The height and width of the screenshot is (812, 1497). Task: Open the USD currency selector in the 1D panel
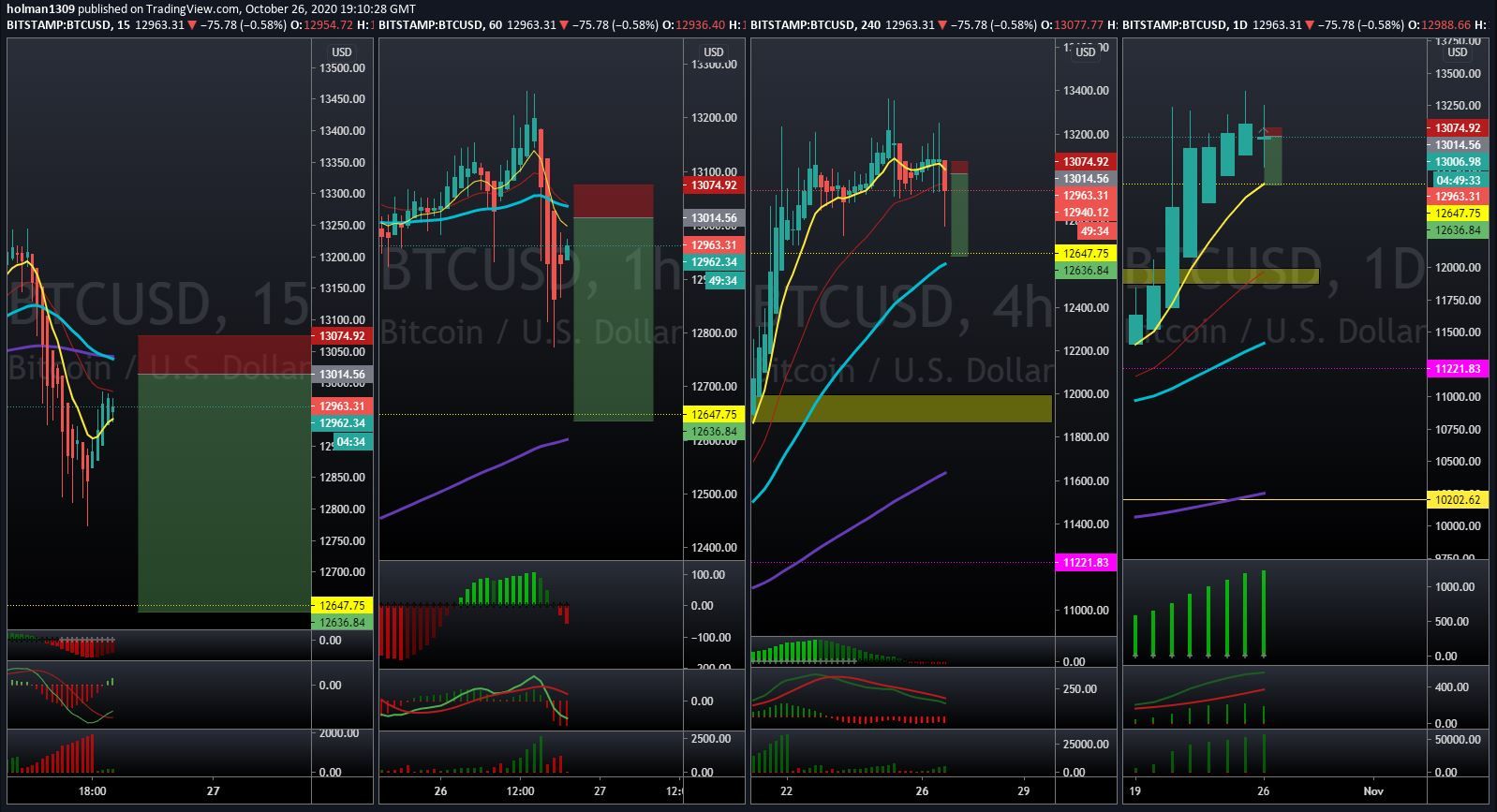[x=1457, y=52]
